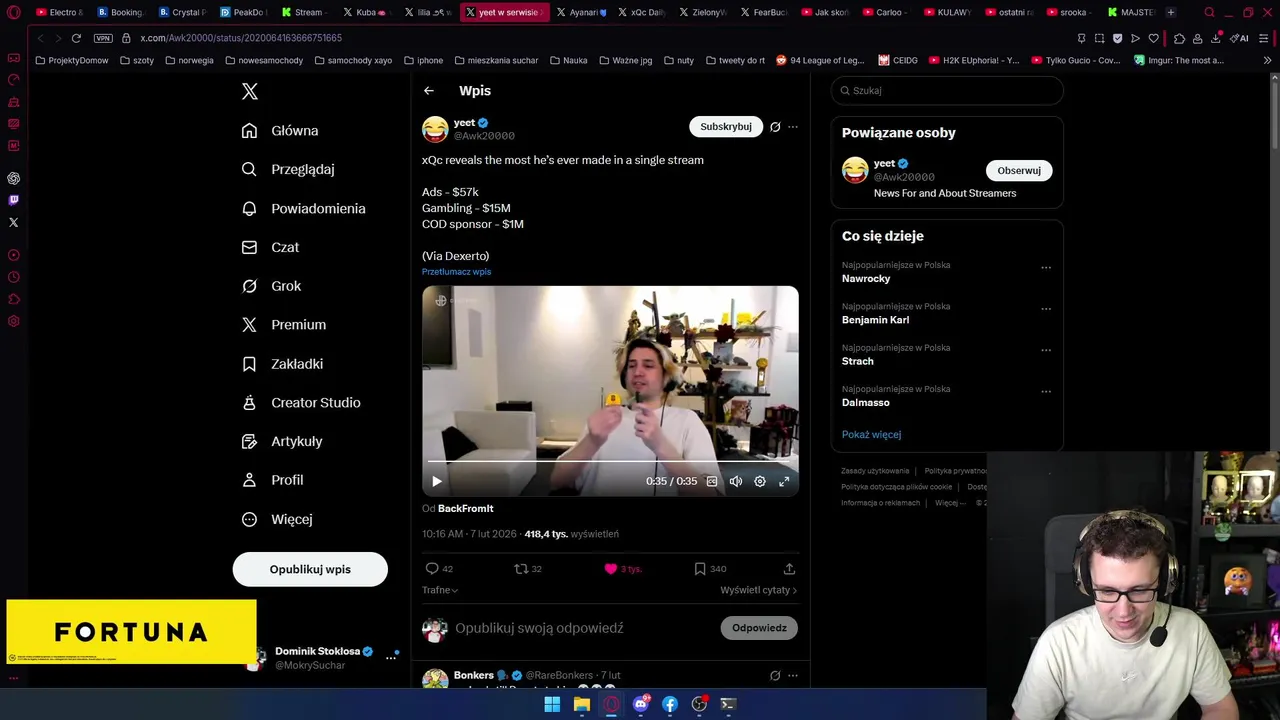Open Wyświetl cytaty link
This screenshot has width=1280, height=720.
[x=758, y=590]
